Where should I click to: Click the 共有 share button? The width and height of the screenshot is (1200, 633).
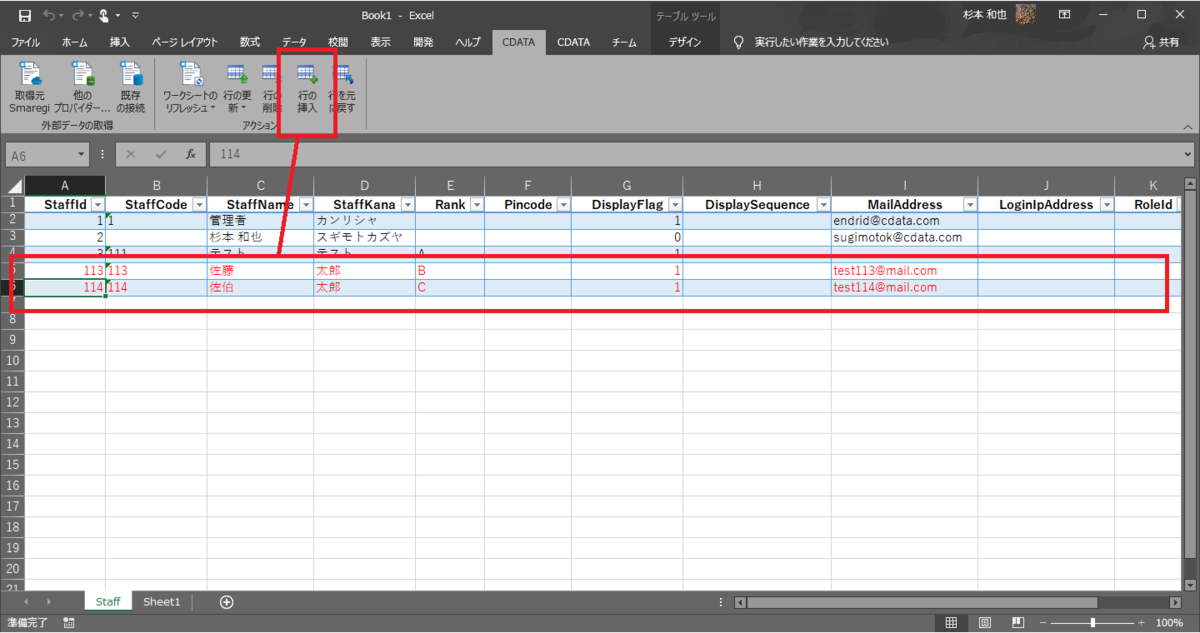pyautogui.click(x=1161, y=42)
